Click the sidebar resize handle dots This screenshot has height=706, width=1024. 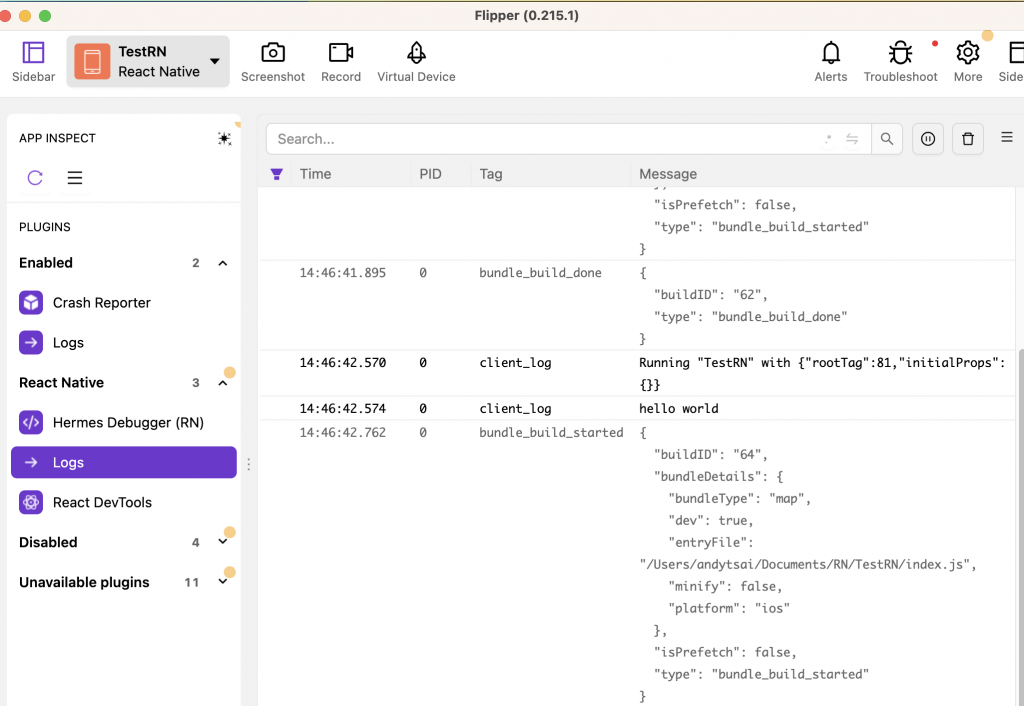tap(249, 464)
